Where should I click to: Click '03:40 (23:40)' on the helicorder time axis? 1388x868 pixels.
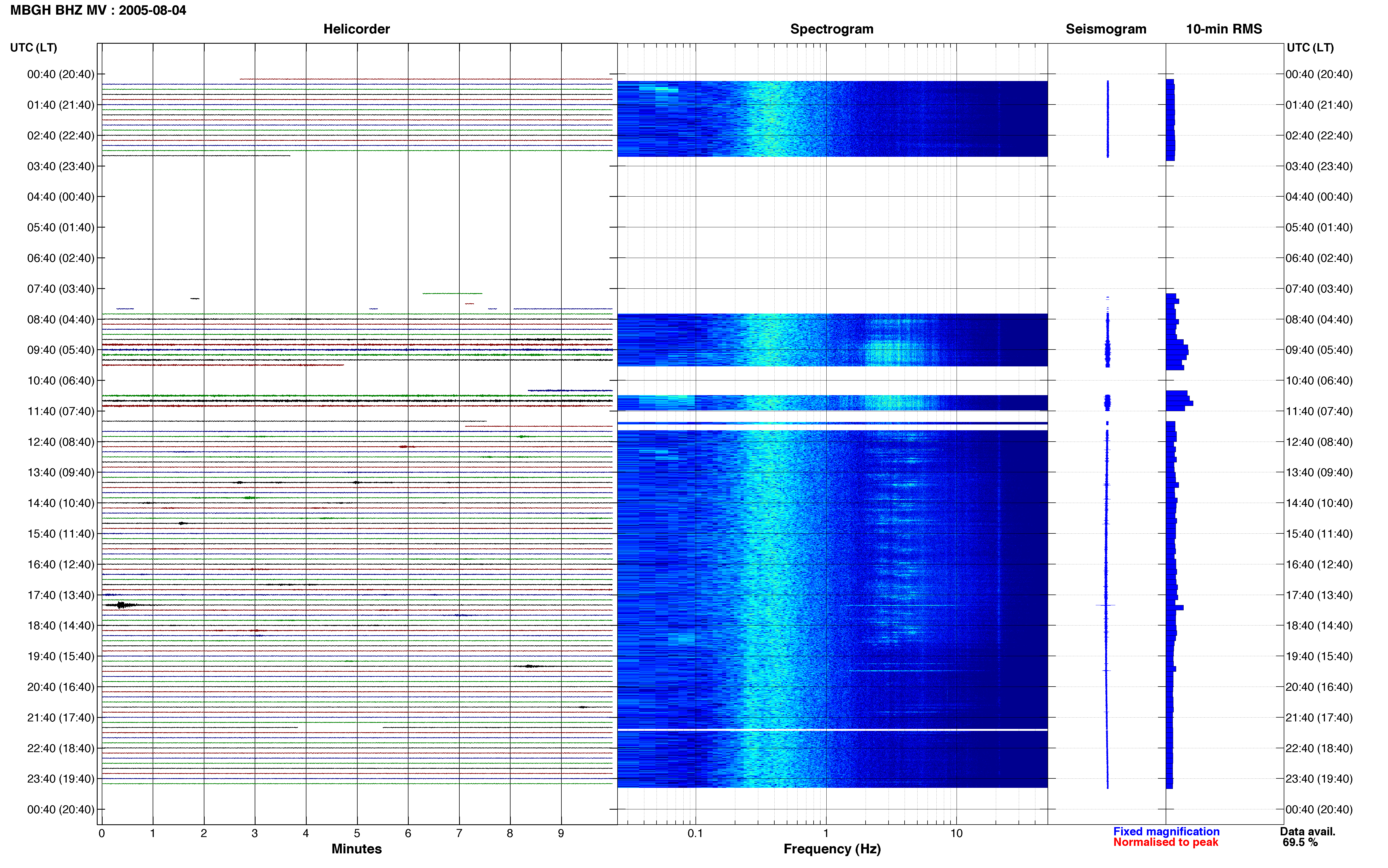pyautogui.click(x=61, y=166)
